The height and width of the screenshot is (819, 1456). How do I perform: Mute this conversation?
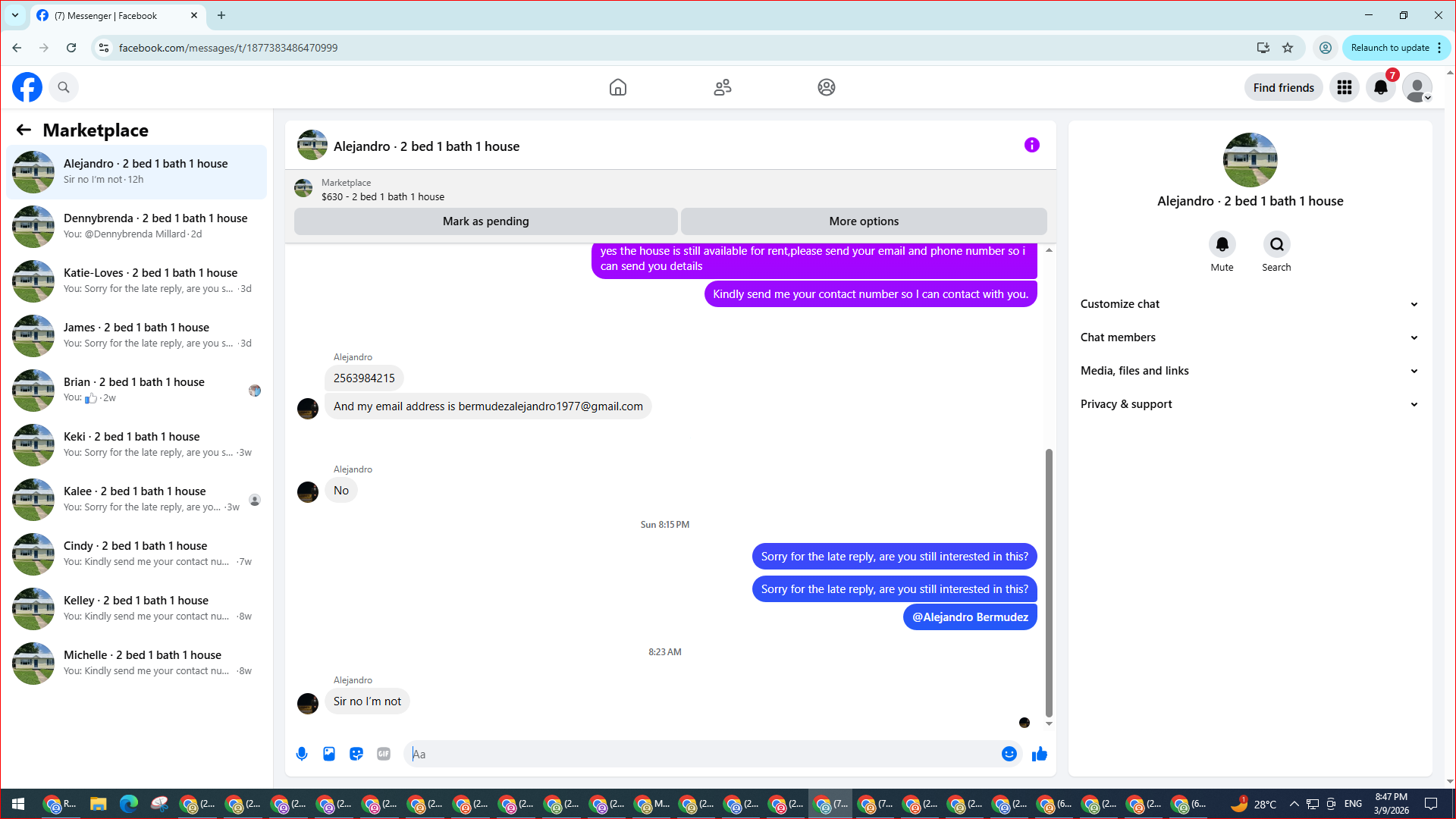pyautogui.click(x=1222, y=245)
